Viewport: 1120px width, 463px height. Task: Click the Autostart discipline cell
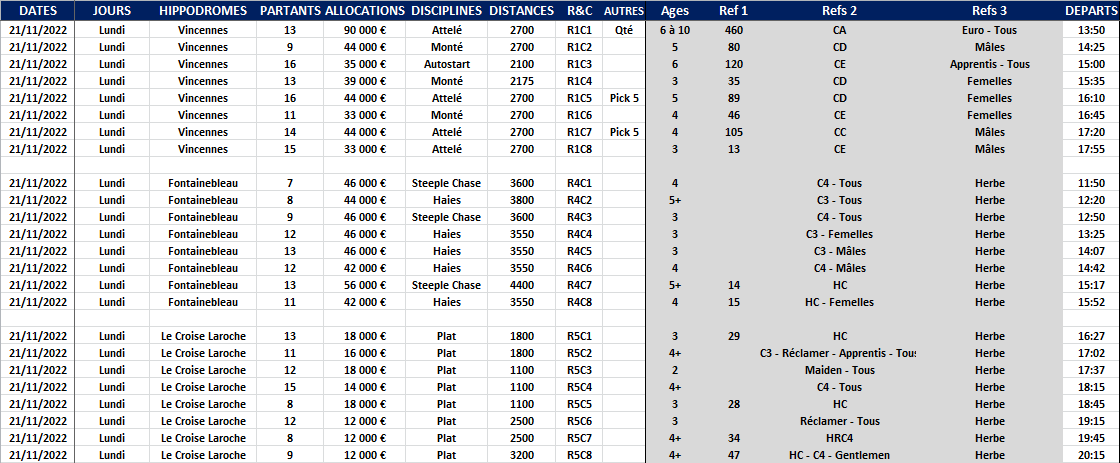(446, 64)
